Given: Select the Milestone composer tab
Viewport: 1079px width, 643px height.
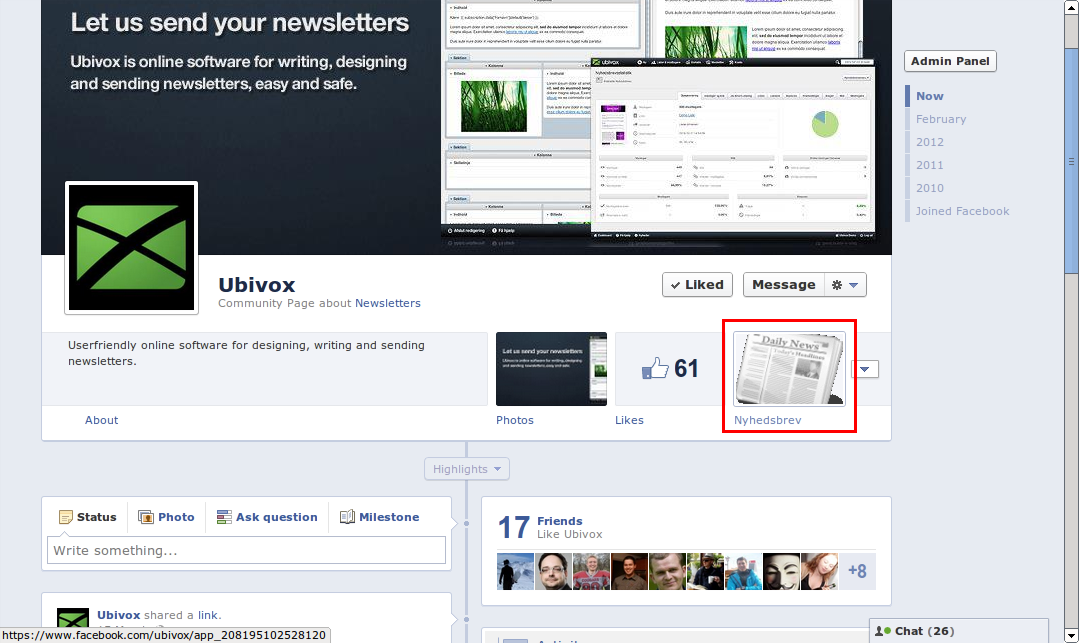Looking at the screenshot, I should click(380, 517).
